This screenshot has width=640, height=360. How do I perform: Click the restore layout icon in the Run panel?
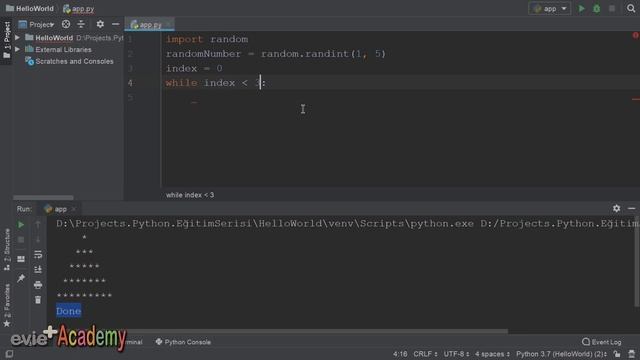coord(21,259)
